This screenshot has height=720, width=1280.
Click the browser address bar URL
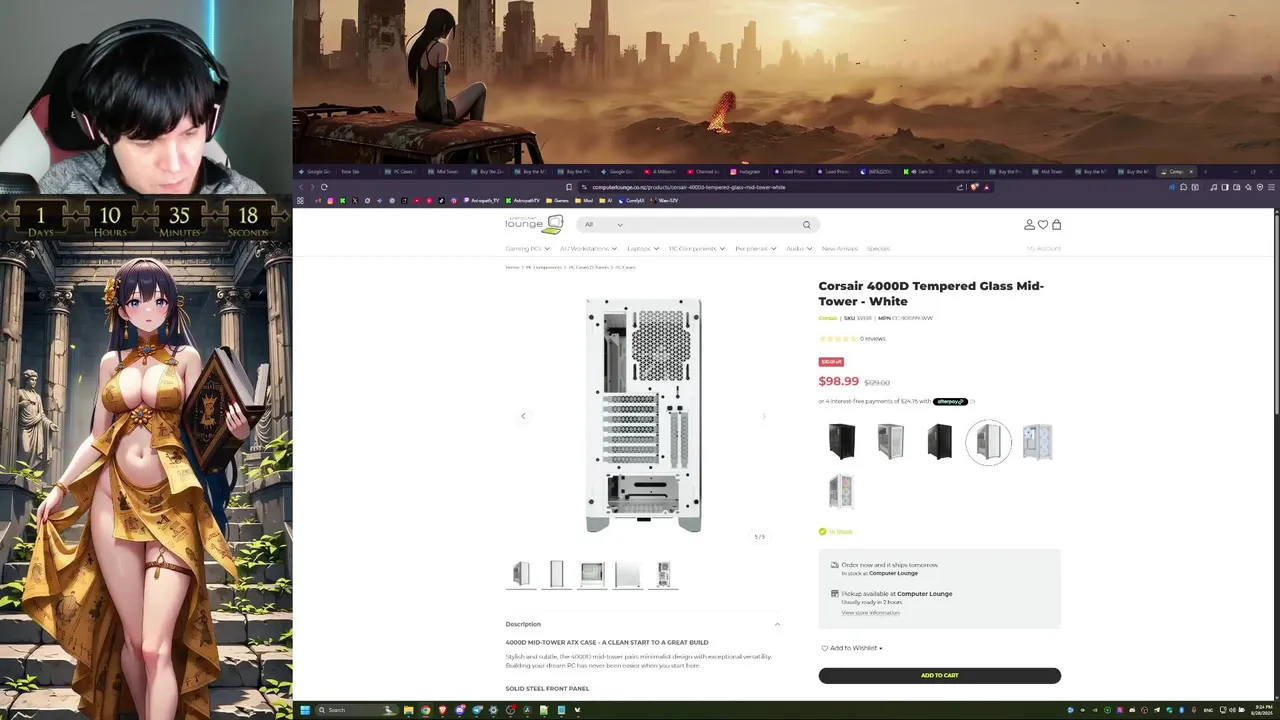click(x=689, y=187)
